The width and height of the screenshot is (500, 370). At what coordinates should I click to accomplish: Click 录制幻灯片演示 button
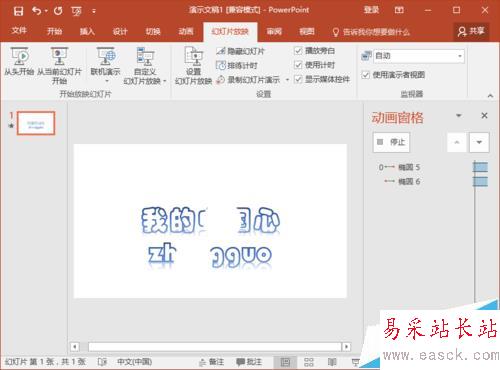[x=248, y=80]
